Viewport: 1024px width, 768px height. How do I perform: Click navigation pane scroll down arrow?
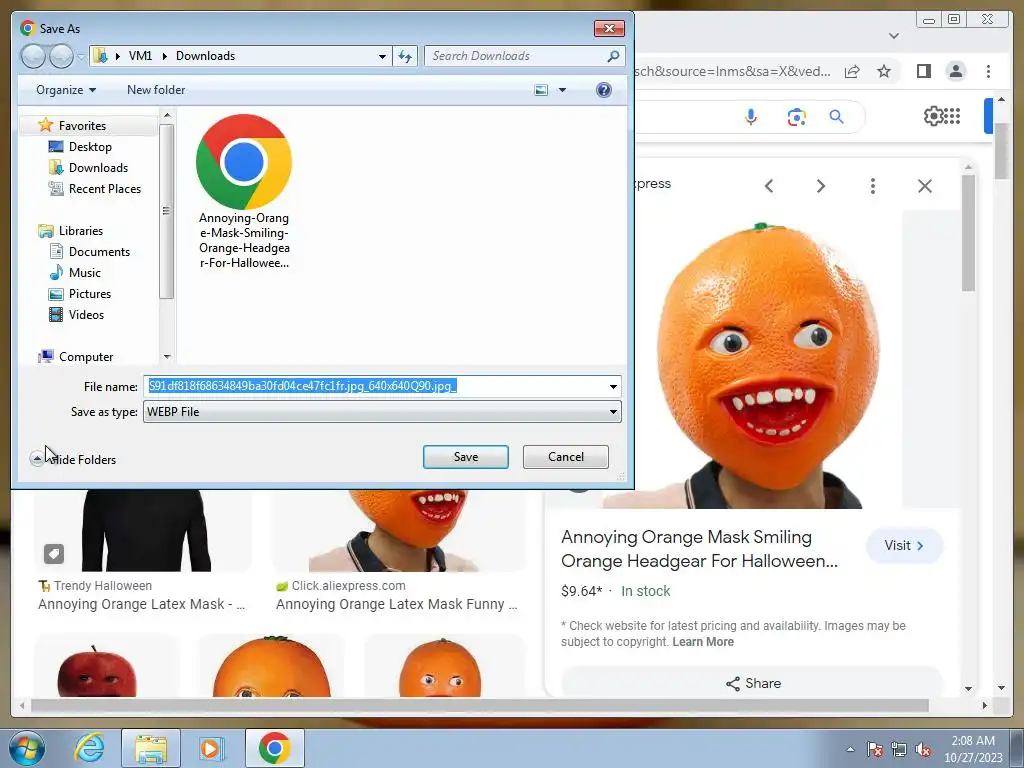tap(167, 357)
